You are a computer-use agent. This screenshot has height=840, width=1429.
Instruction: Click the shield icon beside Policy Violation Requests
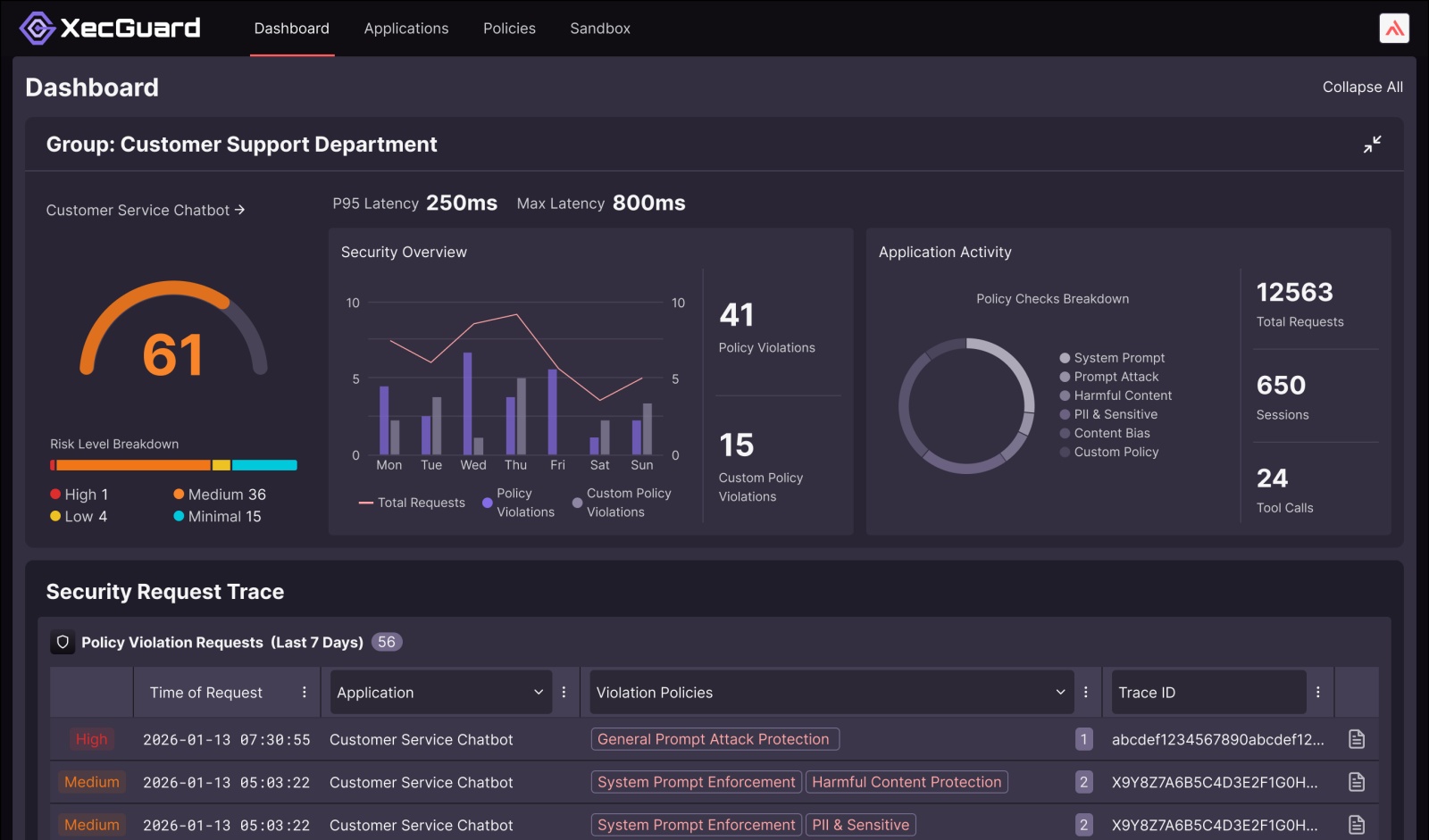[62, 642]
